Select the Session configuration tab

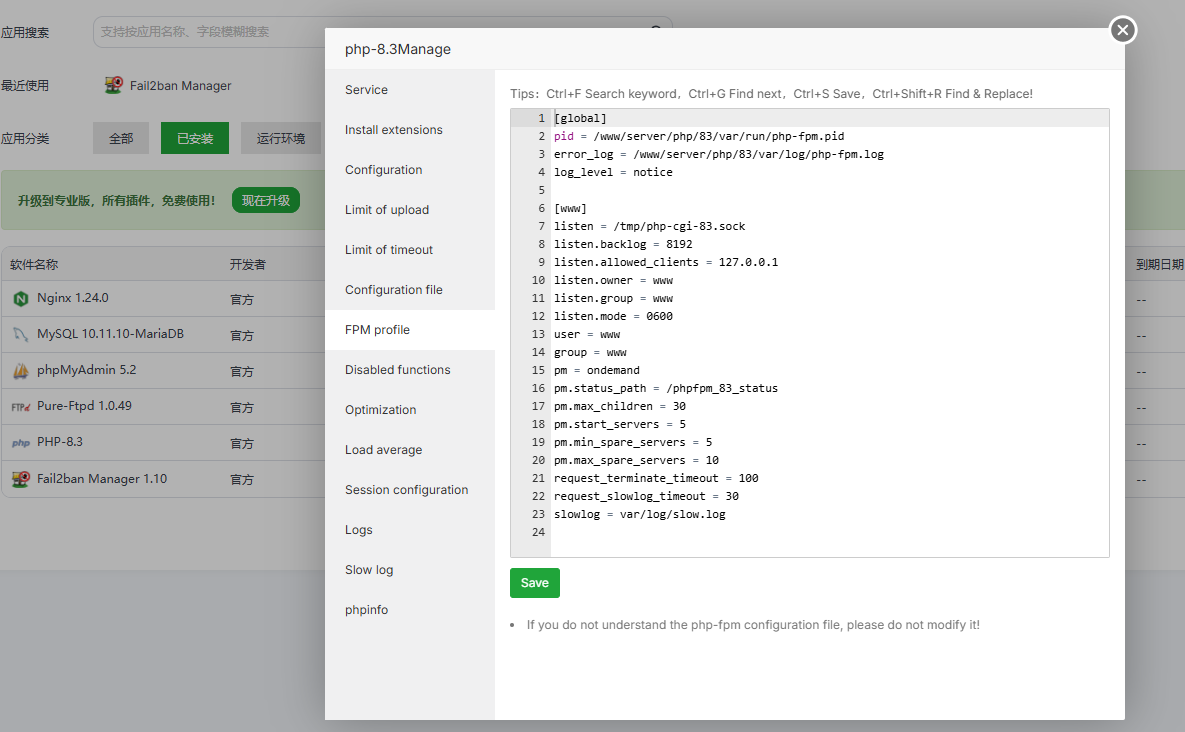(x=406, y=490)
